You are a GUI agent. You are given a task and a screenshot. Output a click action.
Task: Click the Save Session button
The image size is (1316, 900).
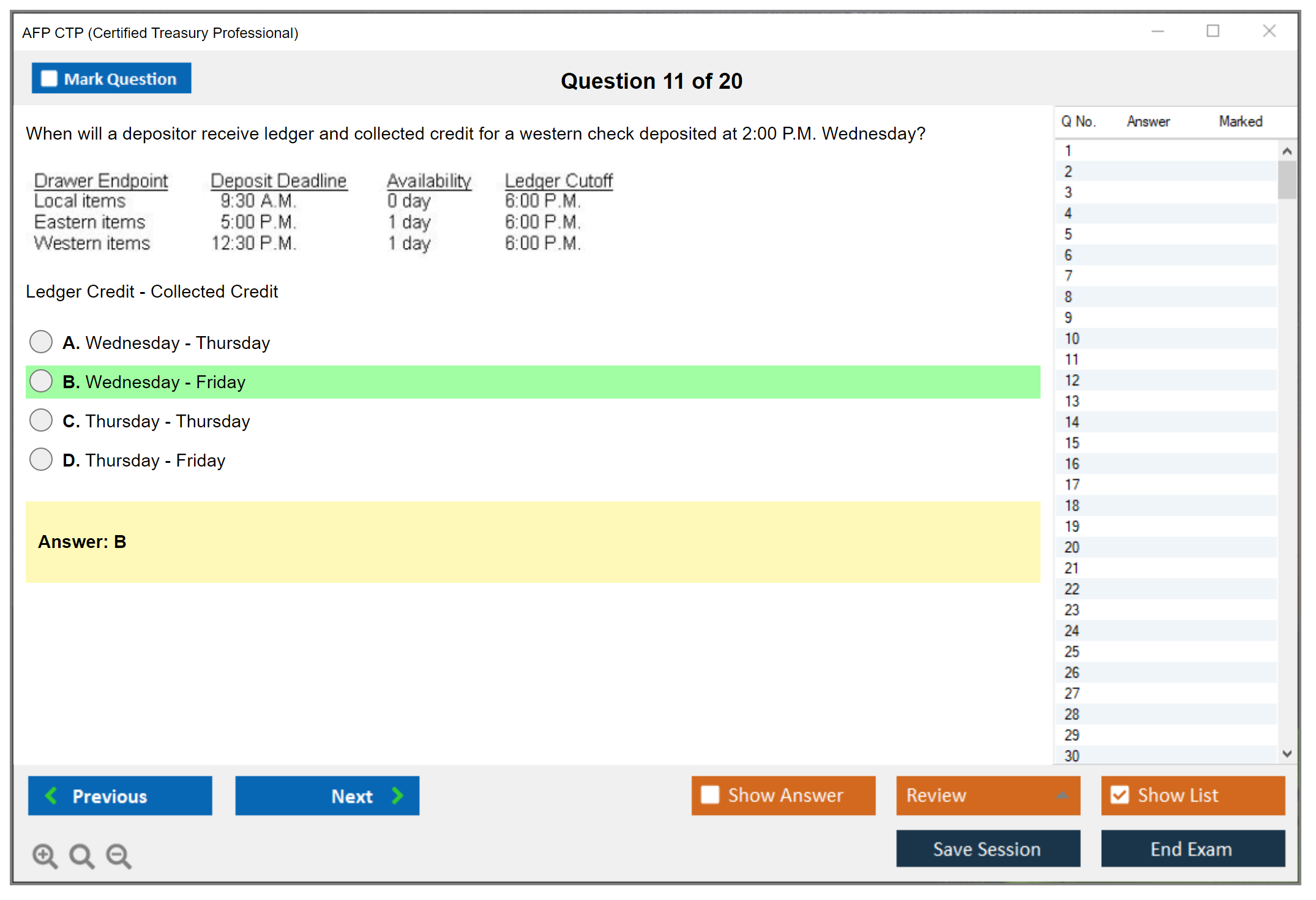[987, 849]
